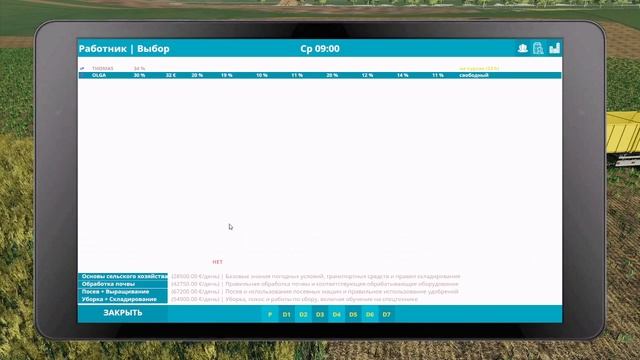Select worker THOMAS row

(320, 69)
